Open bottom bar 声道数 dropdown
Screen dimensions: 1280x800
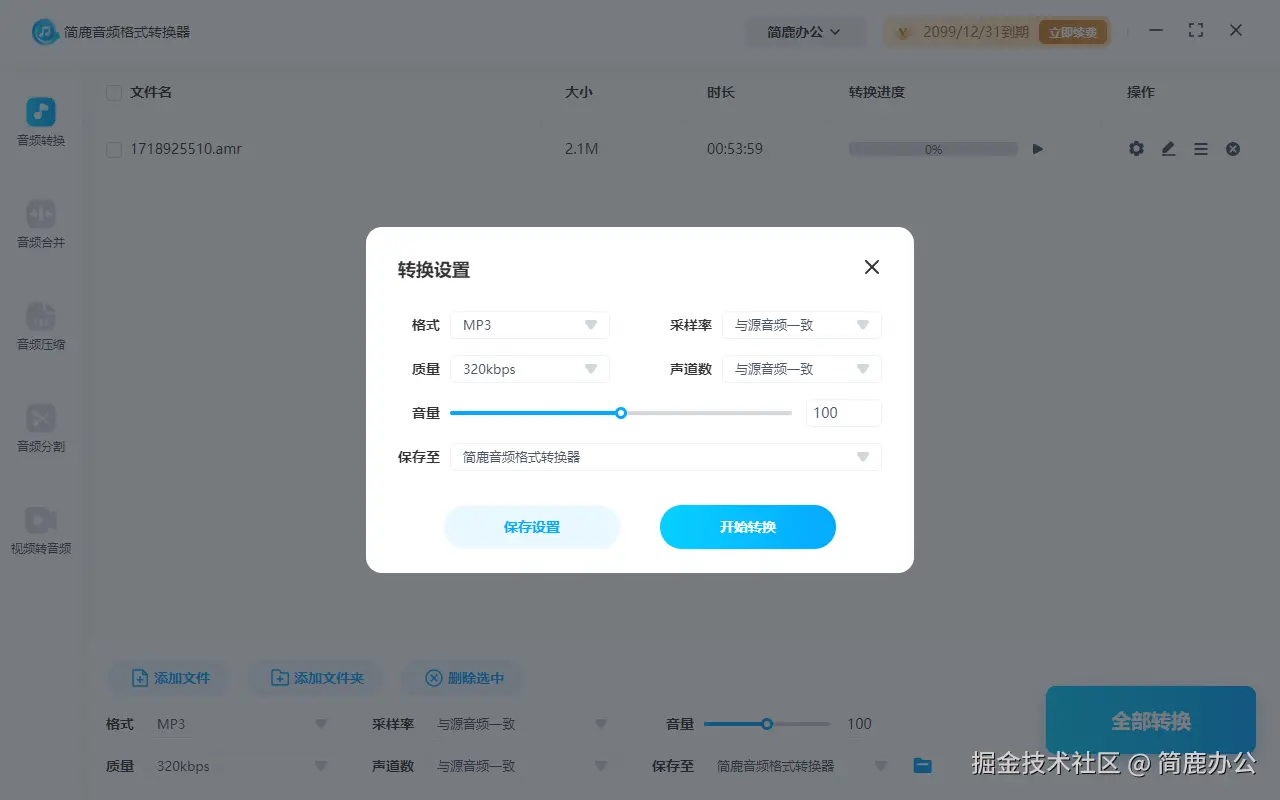522,766
